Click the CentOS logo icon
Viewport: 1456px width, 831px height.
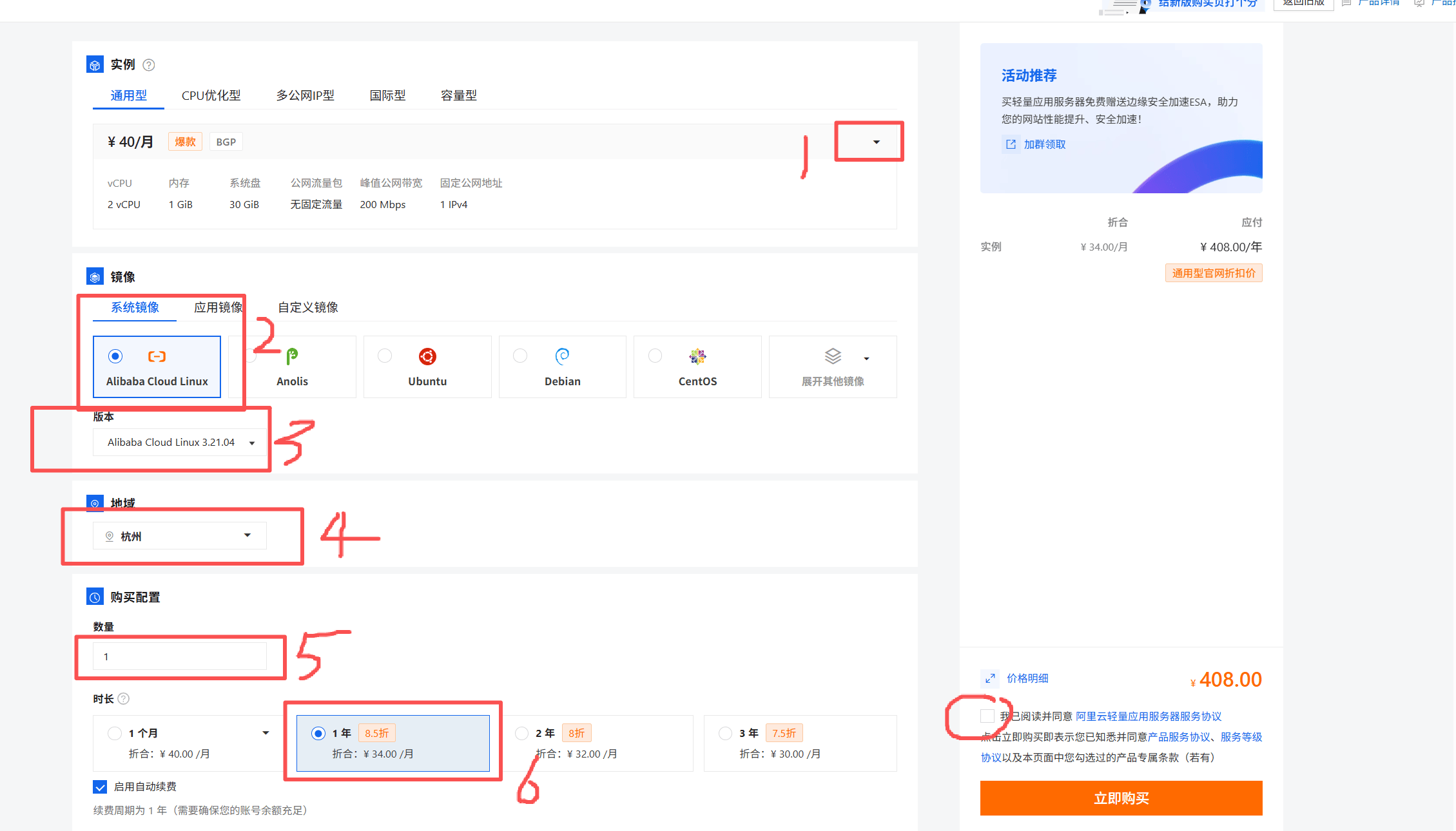tap(697, 356)
